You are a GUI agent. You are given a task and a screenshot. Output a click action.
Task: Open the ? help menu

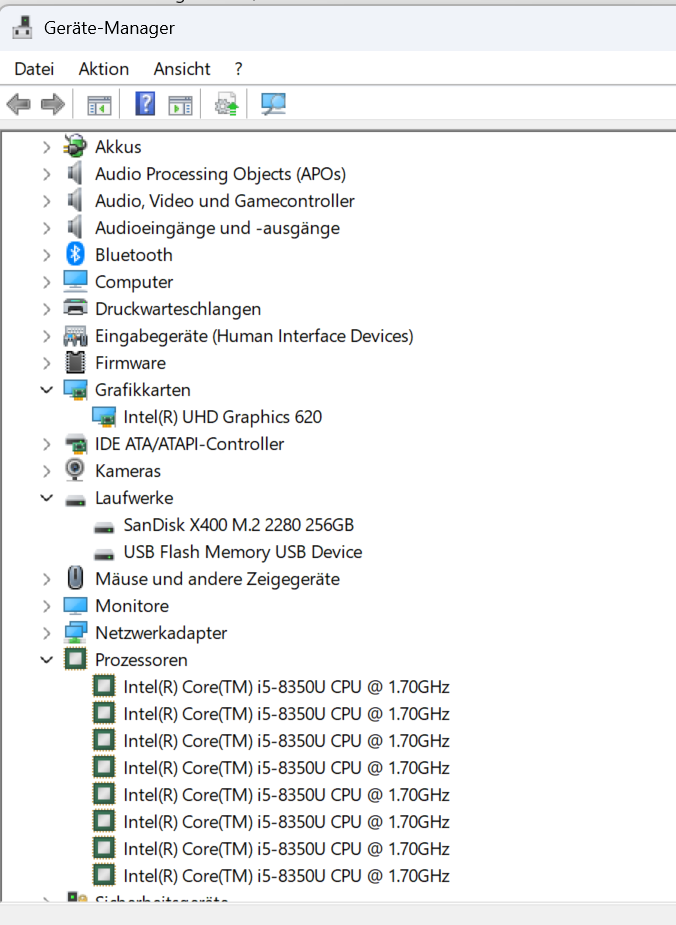point(238,69)
